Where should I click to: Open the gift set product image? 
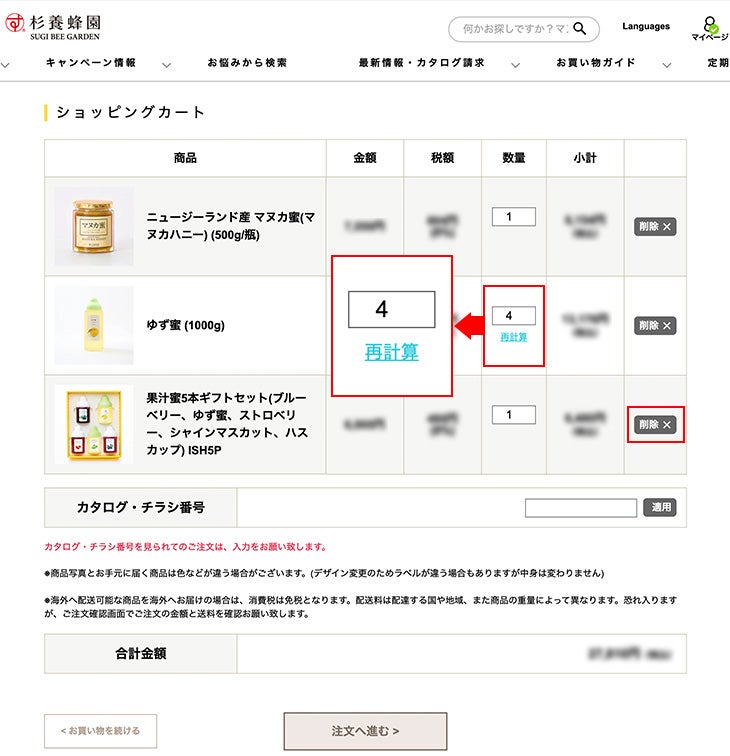pyautogui.click(x=94, y=424)
